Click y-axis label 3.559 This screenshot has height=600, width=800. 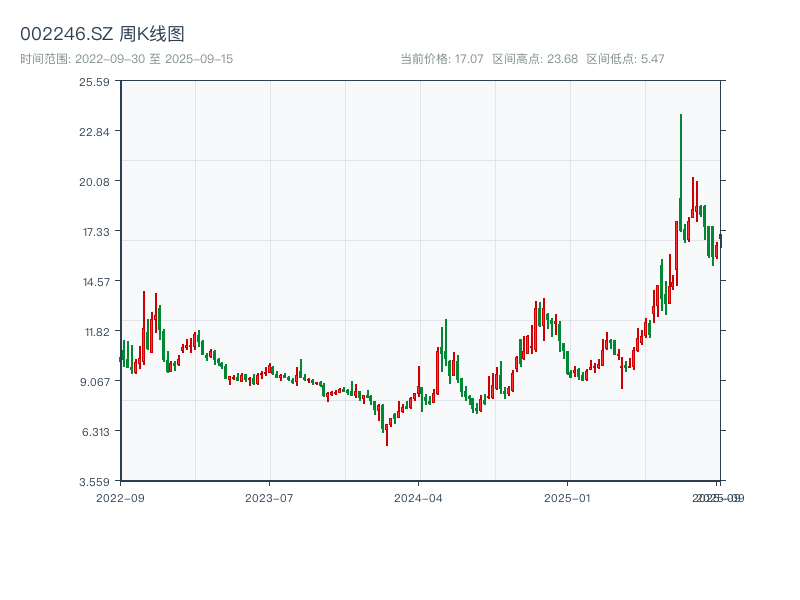[x=94, y=482]
